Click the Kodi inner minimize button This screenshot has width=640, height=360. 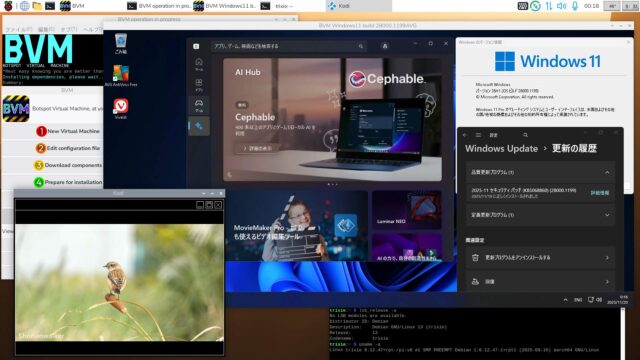point(200,205)
